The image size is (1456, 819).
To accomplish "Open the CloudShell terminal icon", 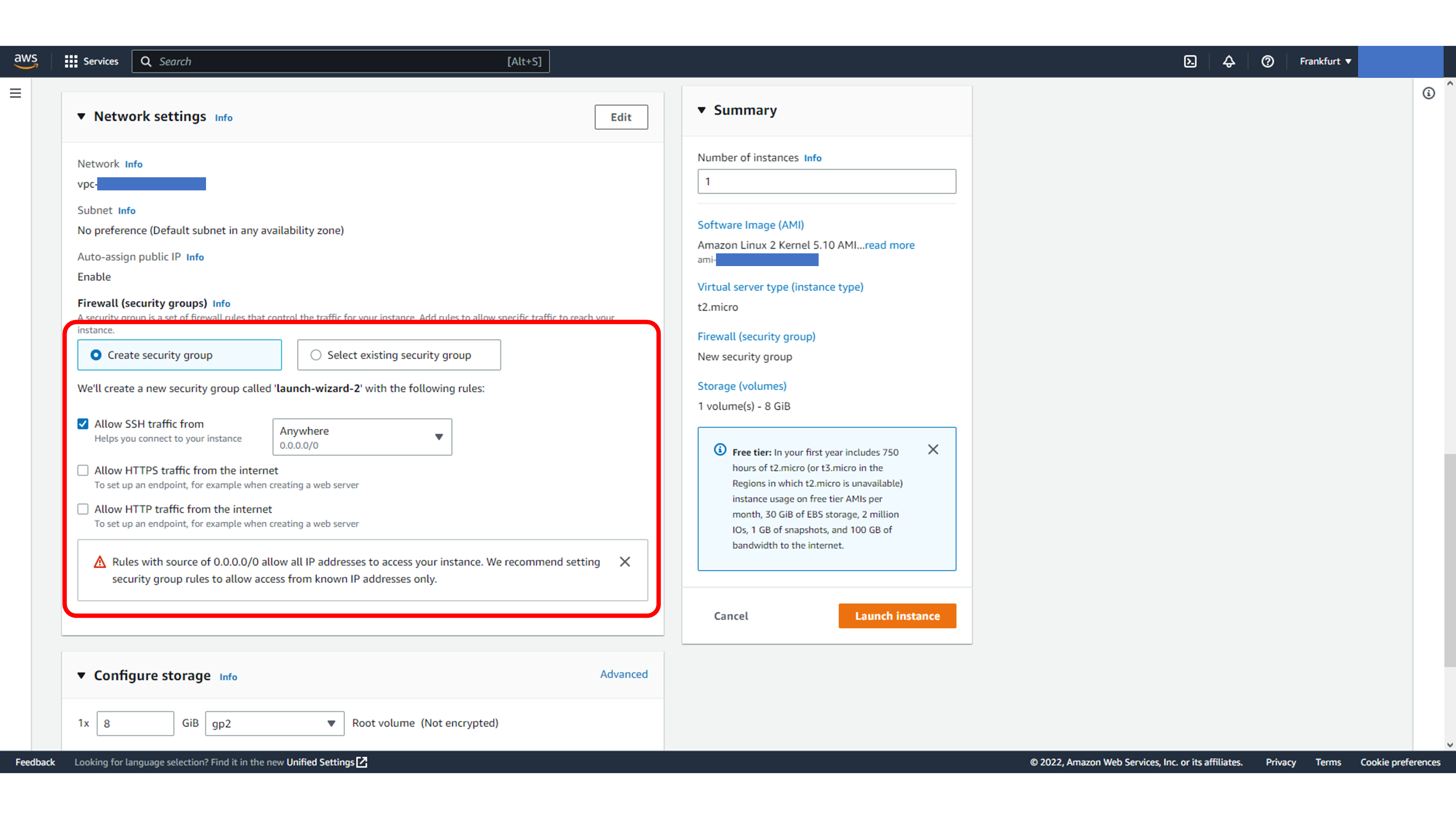I will [x=1190, y=61].
